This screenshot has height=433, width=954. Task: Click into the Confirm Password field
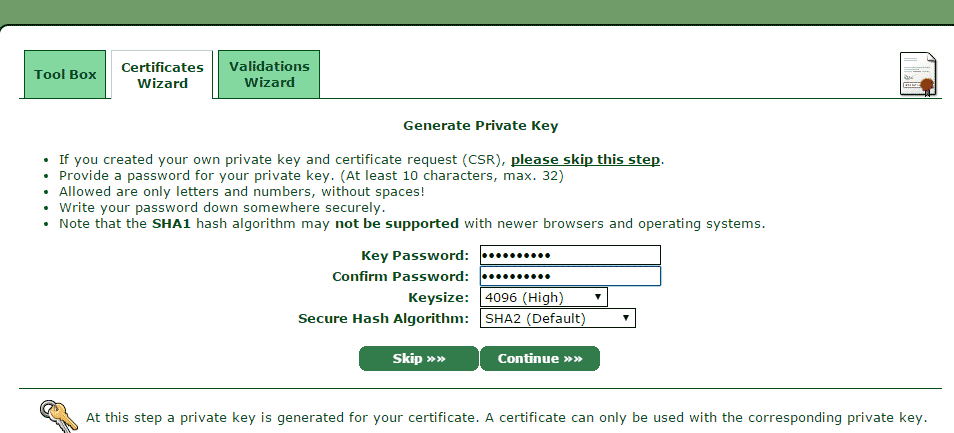pos(570,276)
